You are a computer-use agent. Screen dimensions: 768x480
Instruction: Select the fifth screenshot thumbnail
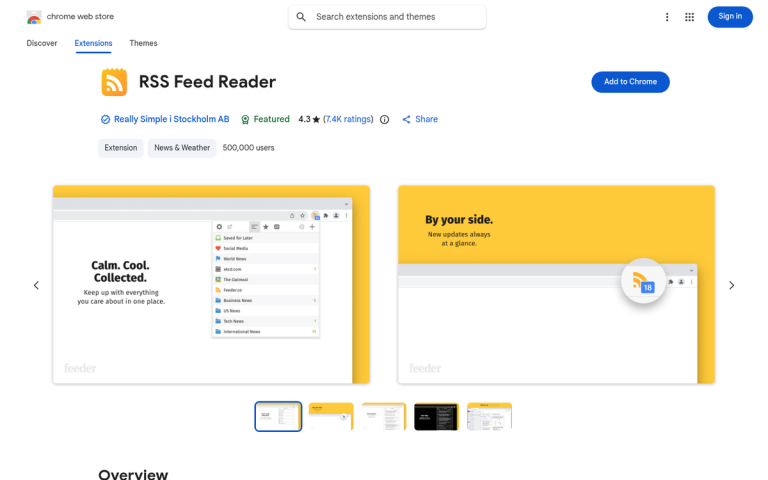[x=489, y=417]
